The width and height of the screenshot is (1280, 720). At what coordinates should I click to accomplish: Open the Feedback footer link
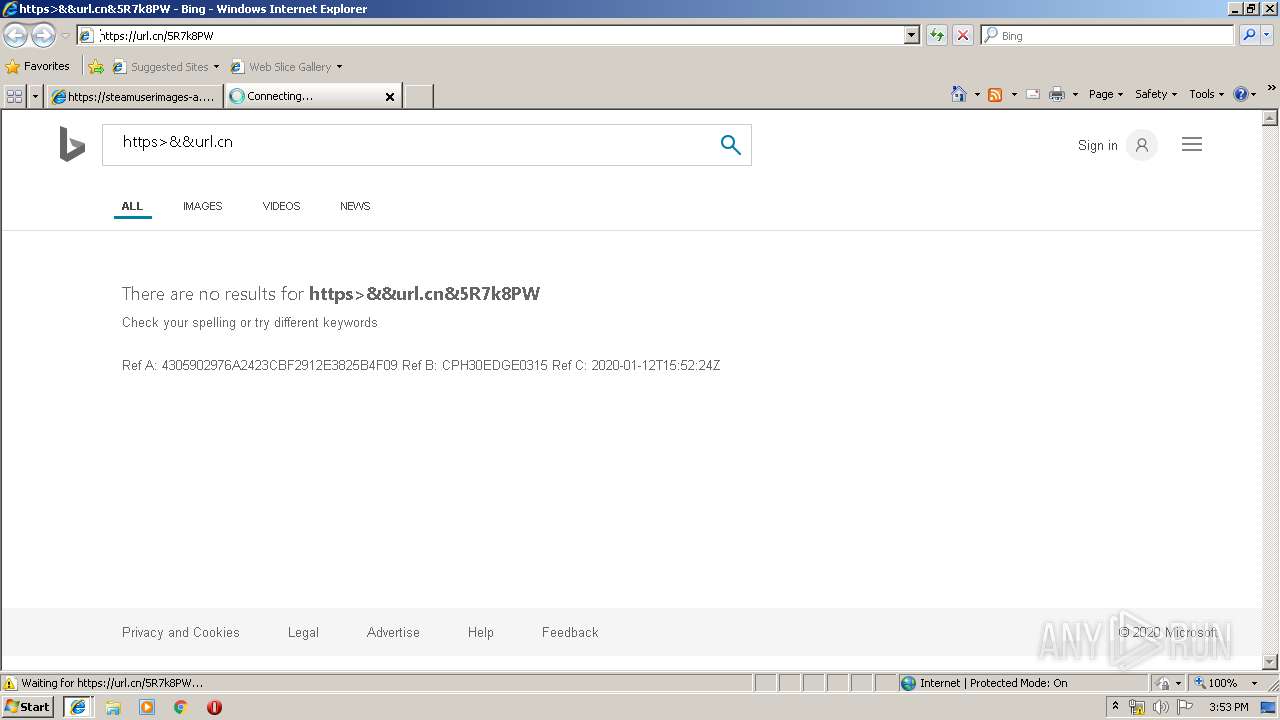(x=570, y=632)
